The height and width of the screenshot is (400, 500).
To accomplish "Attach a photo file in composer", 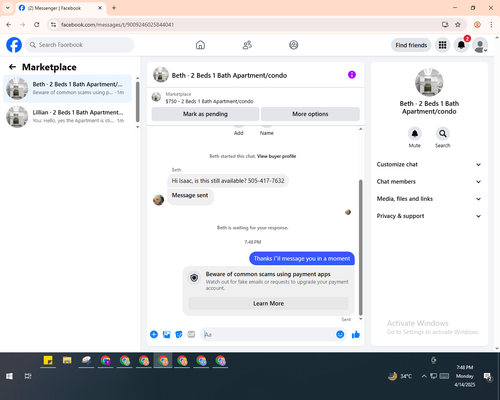I will (166, 334).
